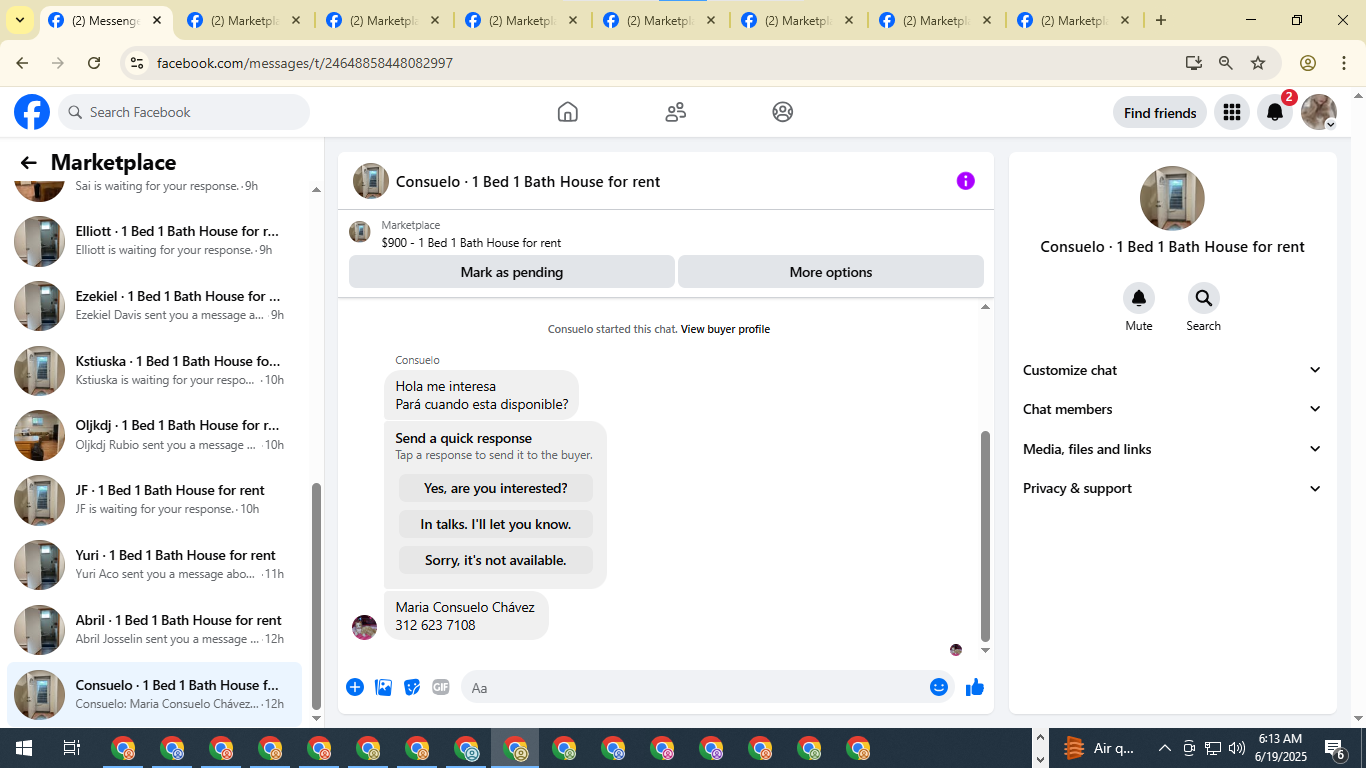Reload the page in browser toolbar
This screenshot has width=1366, height=768.
point(94,63)
